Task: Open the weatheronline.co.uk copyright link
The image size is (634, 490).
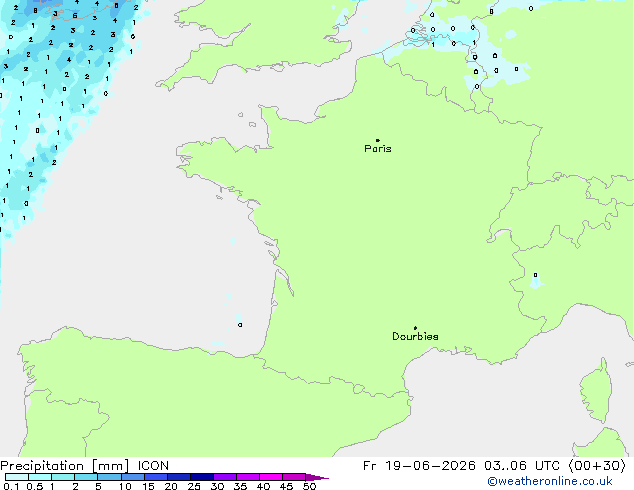Action: coord(550,481)
